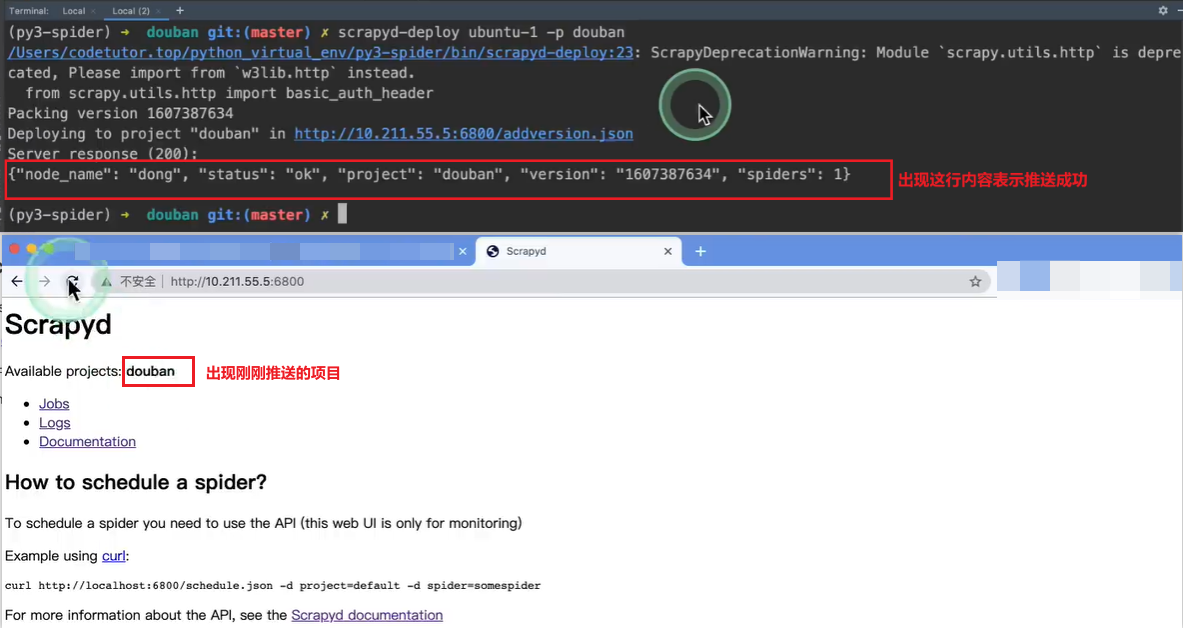Reload the Scrapyd page
Viewport: 1183px width, 628px height.
point(71,281)
